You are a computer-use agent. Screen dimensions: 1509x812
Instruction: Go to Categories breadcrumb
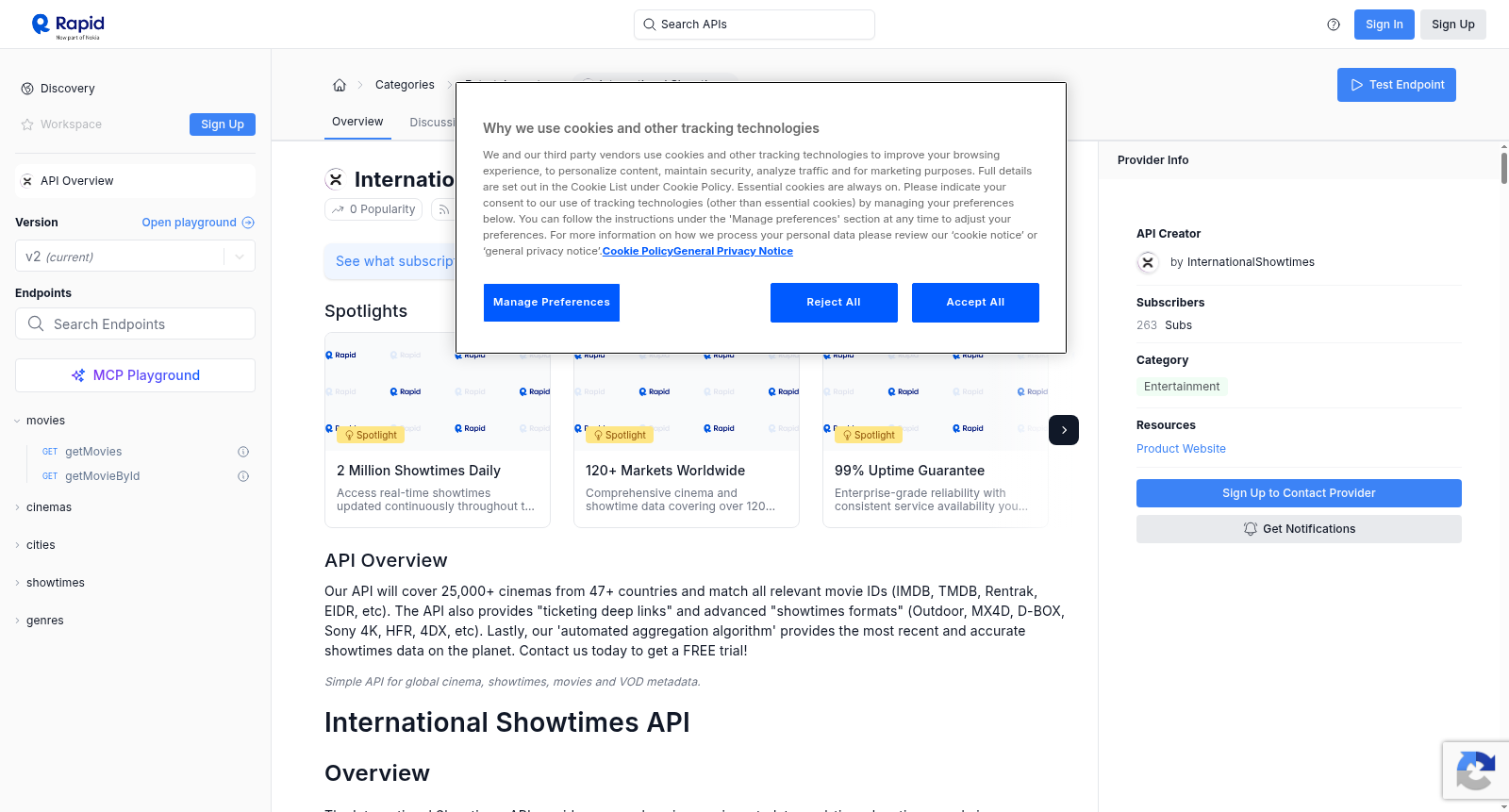tap(405, 85)
